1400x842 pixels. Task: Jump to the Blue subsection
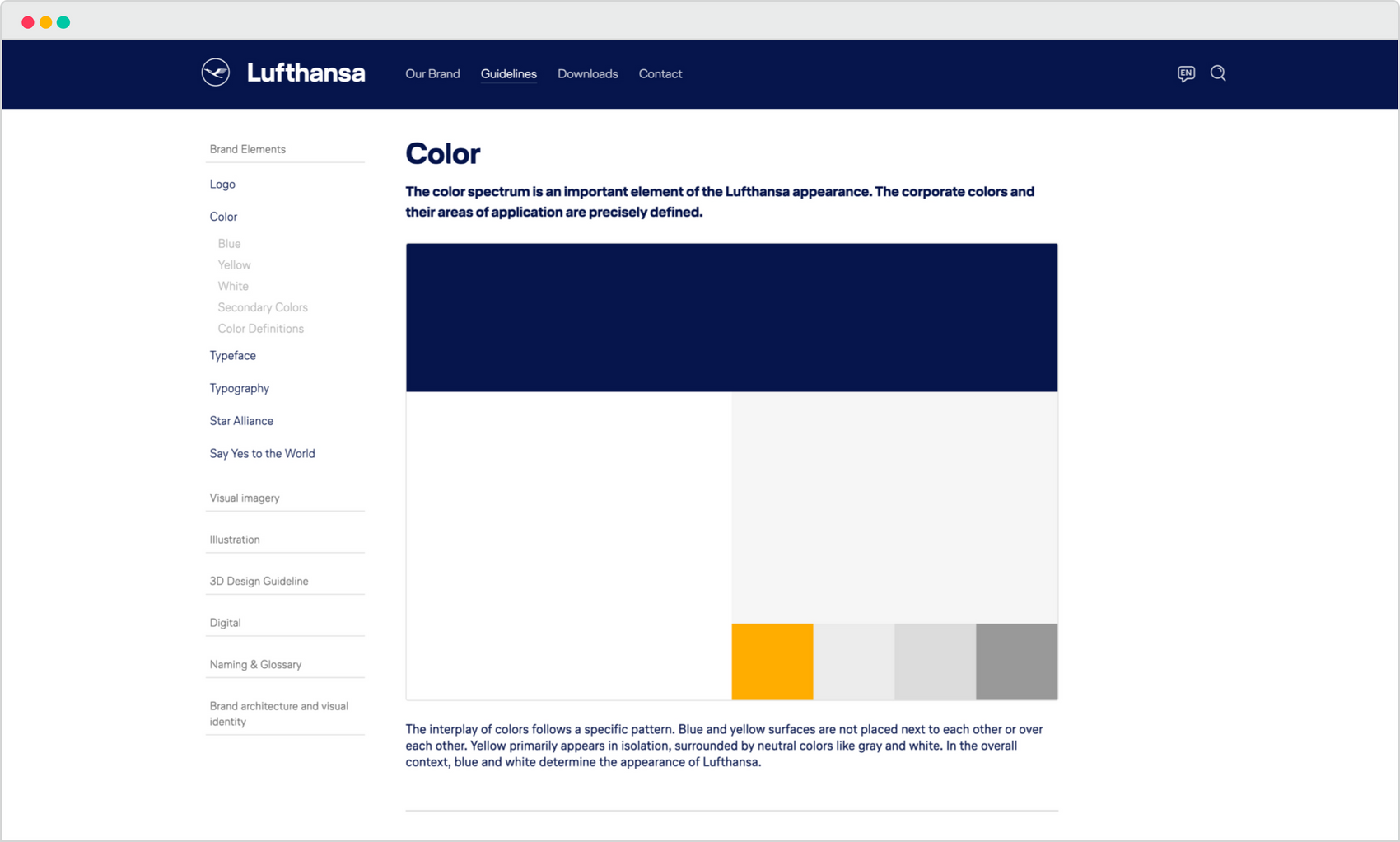coord(229,244)
